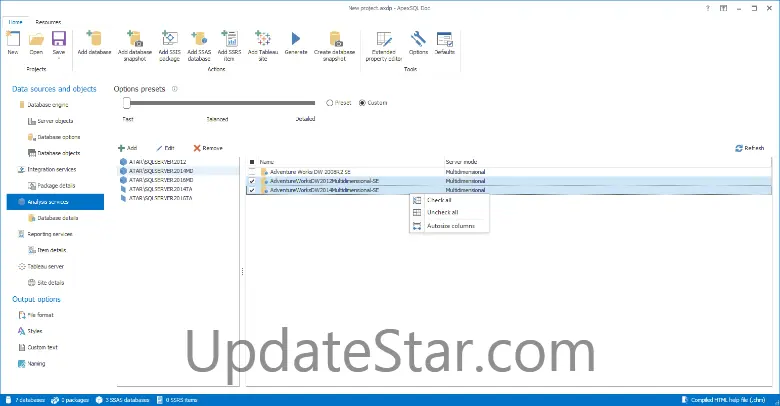This screenshot has width=780, height=406.
Task: Click the 0 SSRS items status entry
Action: point(177,400)
